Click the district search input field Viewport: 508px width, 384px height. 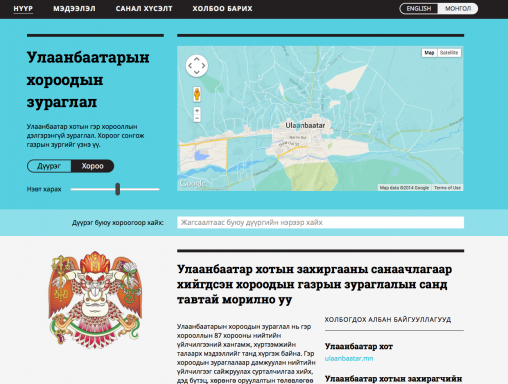coord(320,222)
